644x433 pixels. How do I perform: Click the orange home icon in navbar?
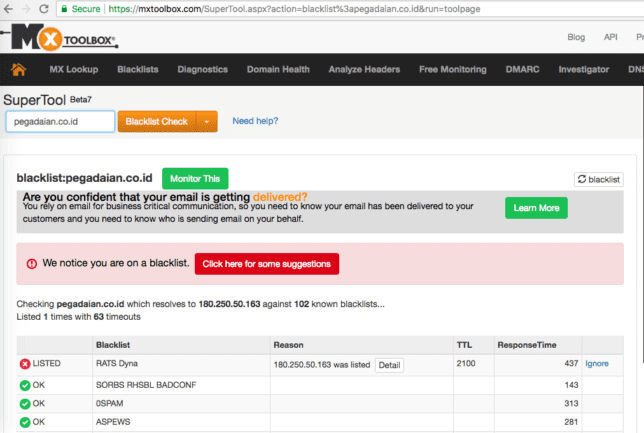click(x=17, y=69)
